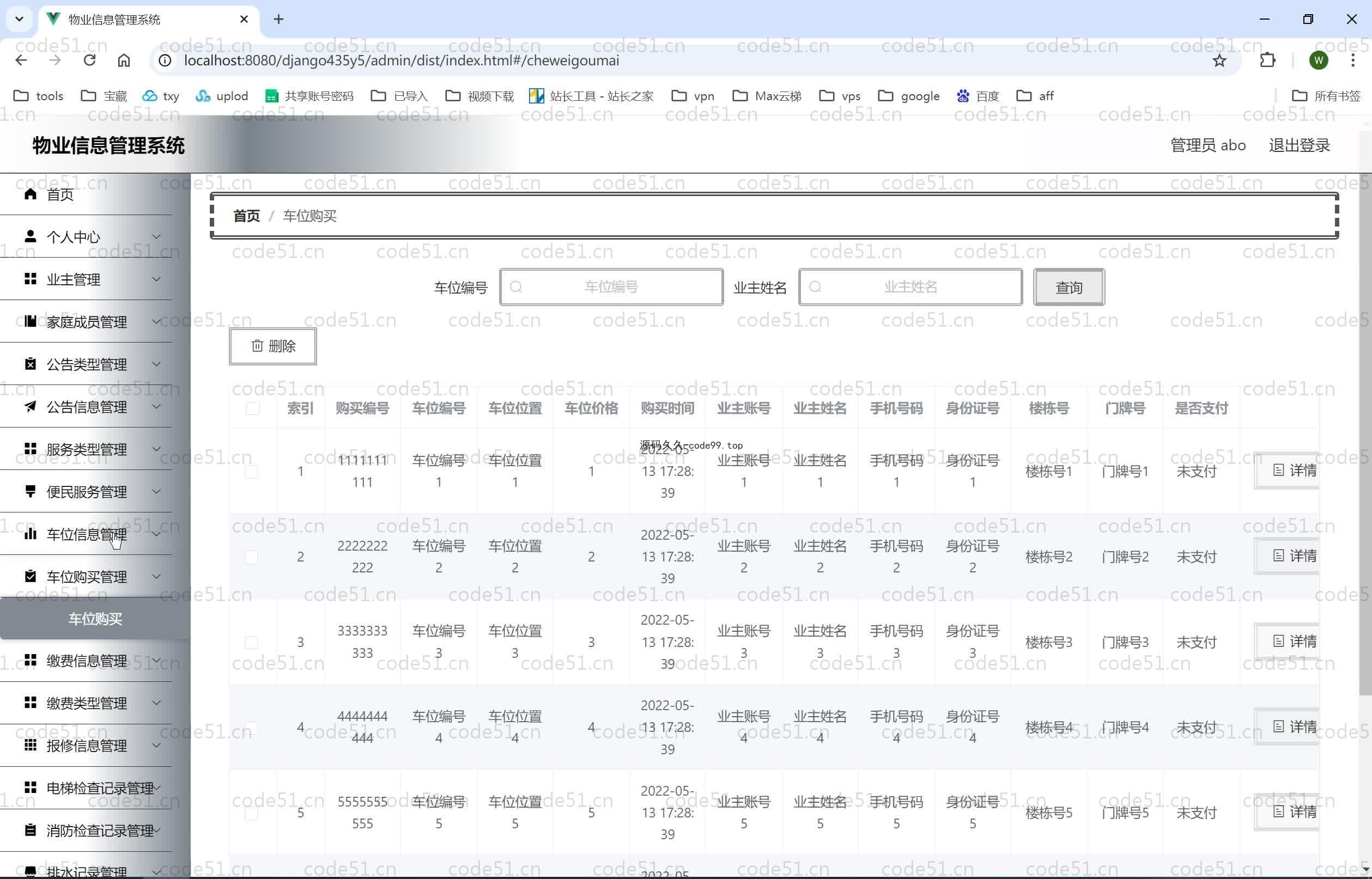1372x879 pixels.
Task: Expand the 公告信息管理 chevron
Action: [156, 406]
